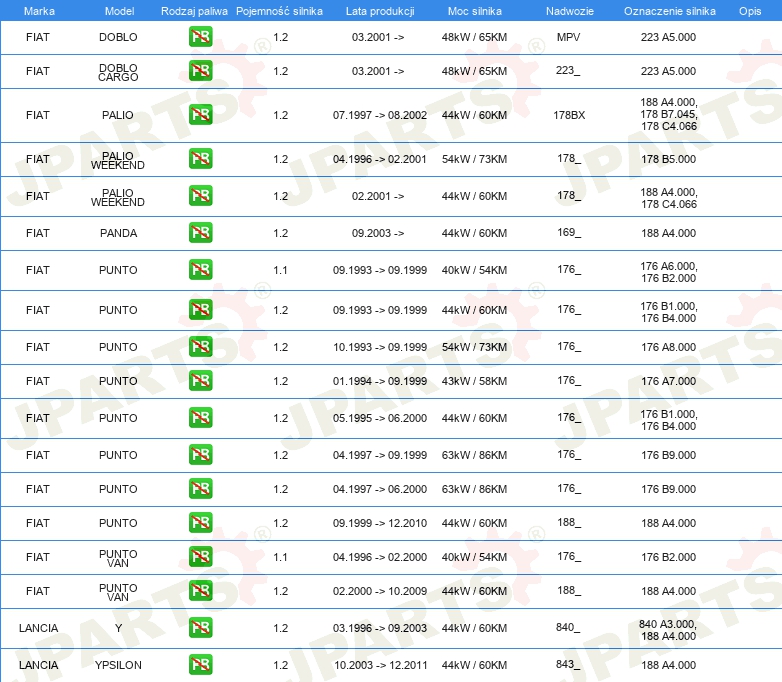Click the MPV body type cell
Image resolution: width=782 pixels, height=682 pixels.
click(x=569, y=37)
